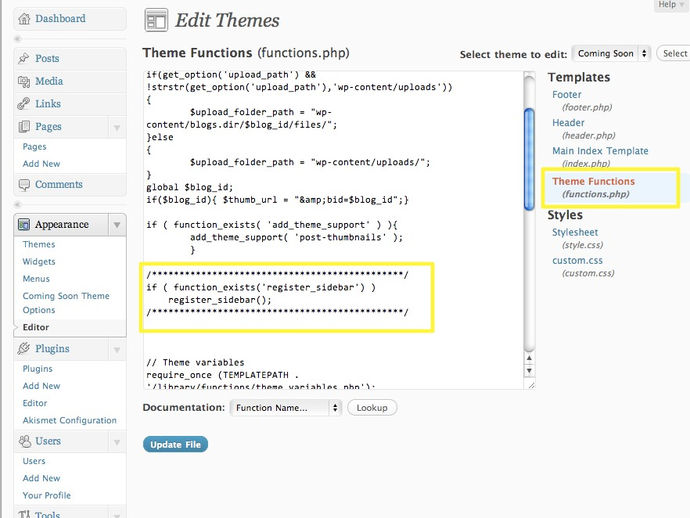Click the Appearance section icon
This screenshot has width=690, height=518.
pos(24,224)
